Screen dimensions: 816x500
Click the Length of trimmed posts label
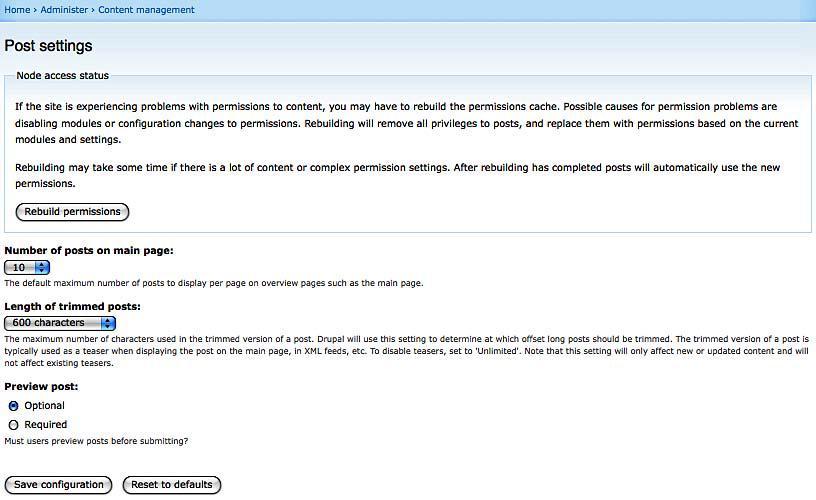pyautogui.click(x=72, y=306)
